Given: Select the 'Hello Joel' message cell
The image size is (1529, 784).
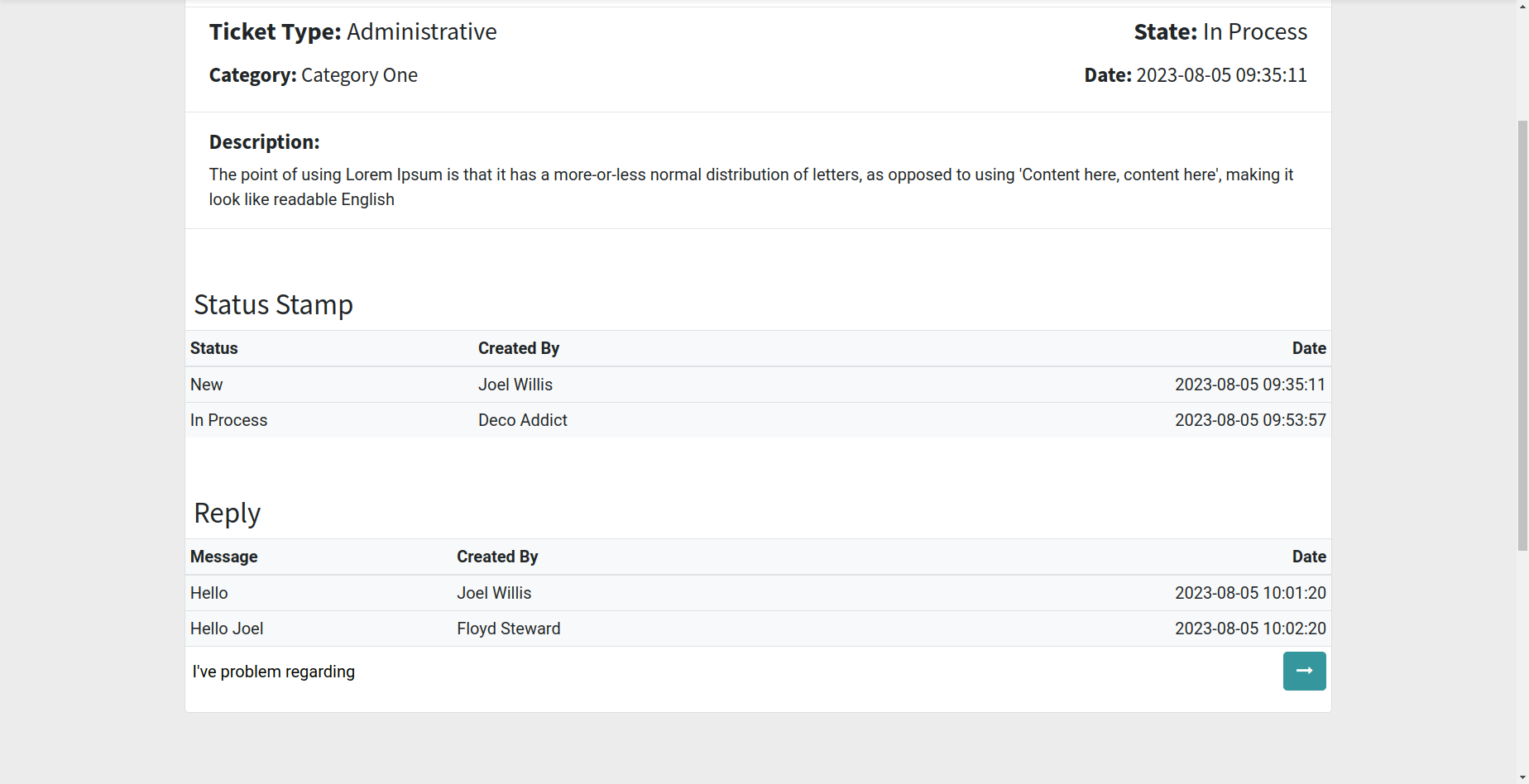Looking at the screenshot, I should tap(227, 629).
